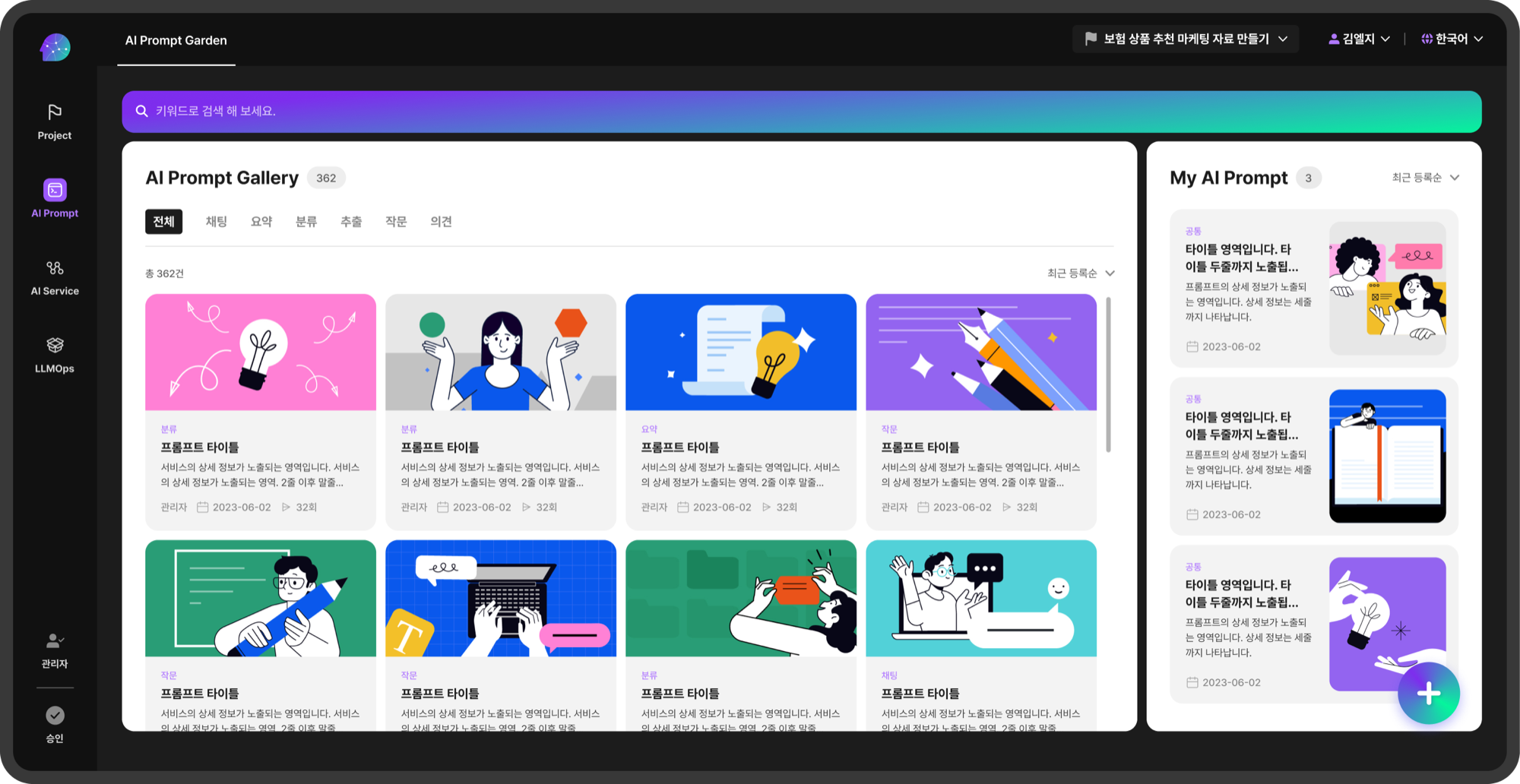Expand the project selector dropdown with flag

pyautogui.click(x=1186, y=39)
